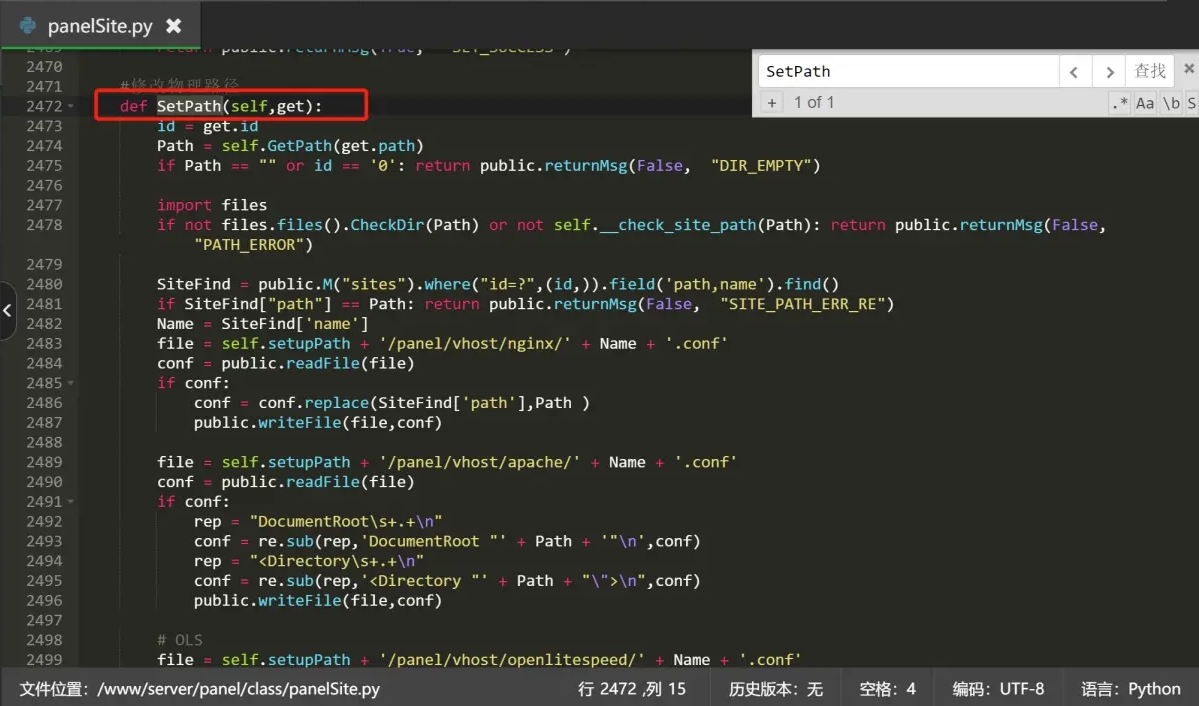This screenshot has width=1199, height=706.
Task: Expand the replace field with plus button
Action: [771, 102]
